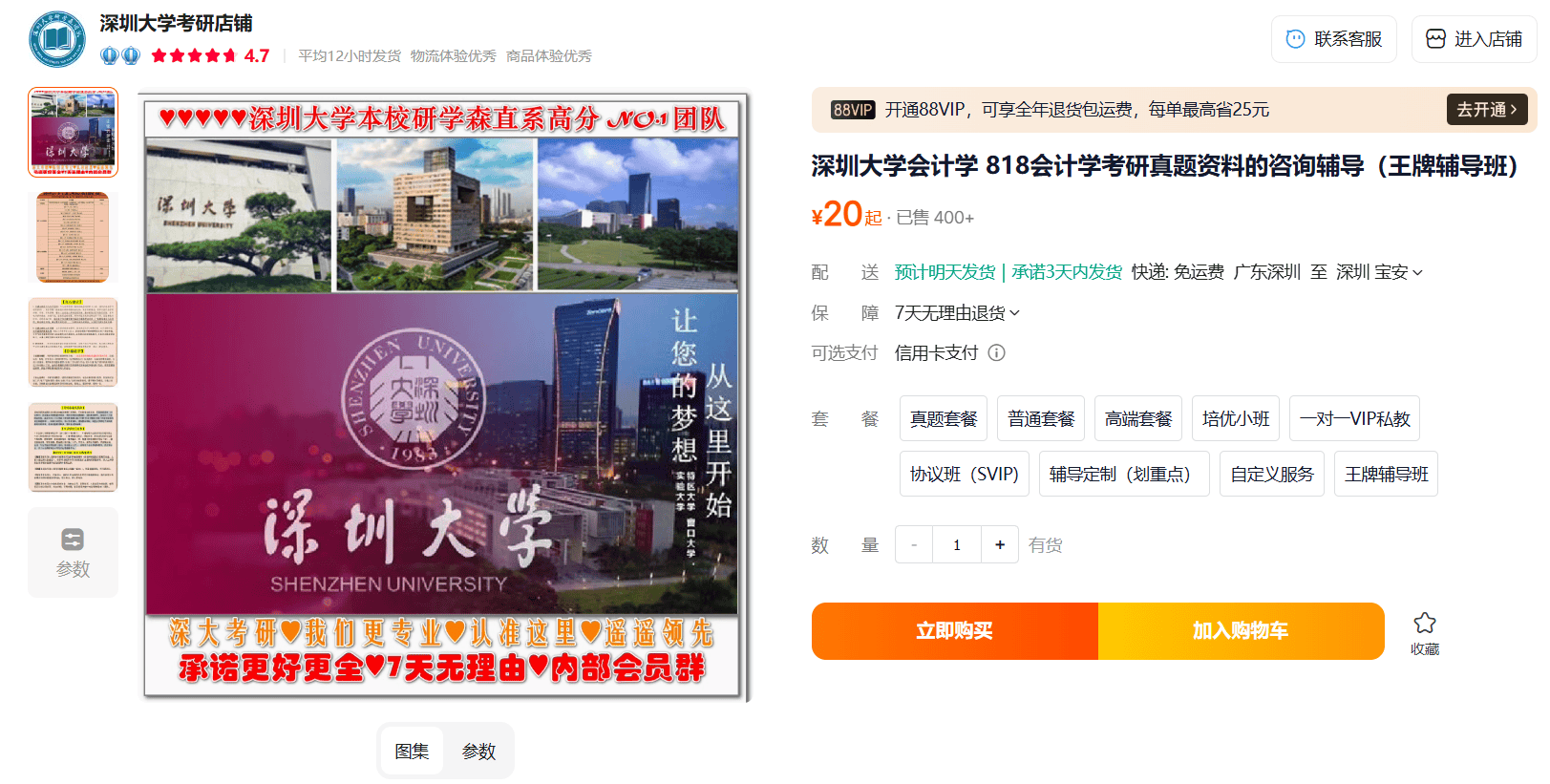Choose the 一对一VIP私教 package option

[x=1354, y=418]
